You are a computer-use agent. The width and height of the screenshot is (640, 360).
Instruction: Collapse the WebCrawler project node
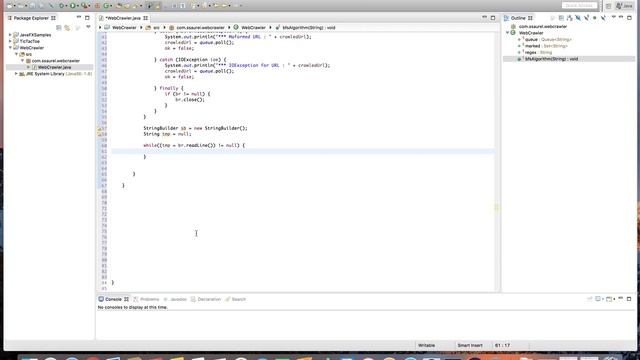tap(10, 48)
